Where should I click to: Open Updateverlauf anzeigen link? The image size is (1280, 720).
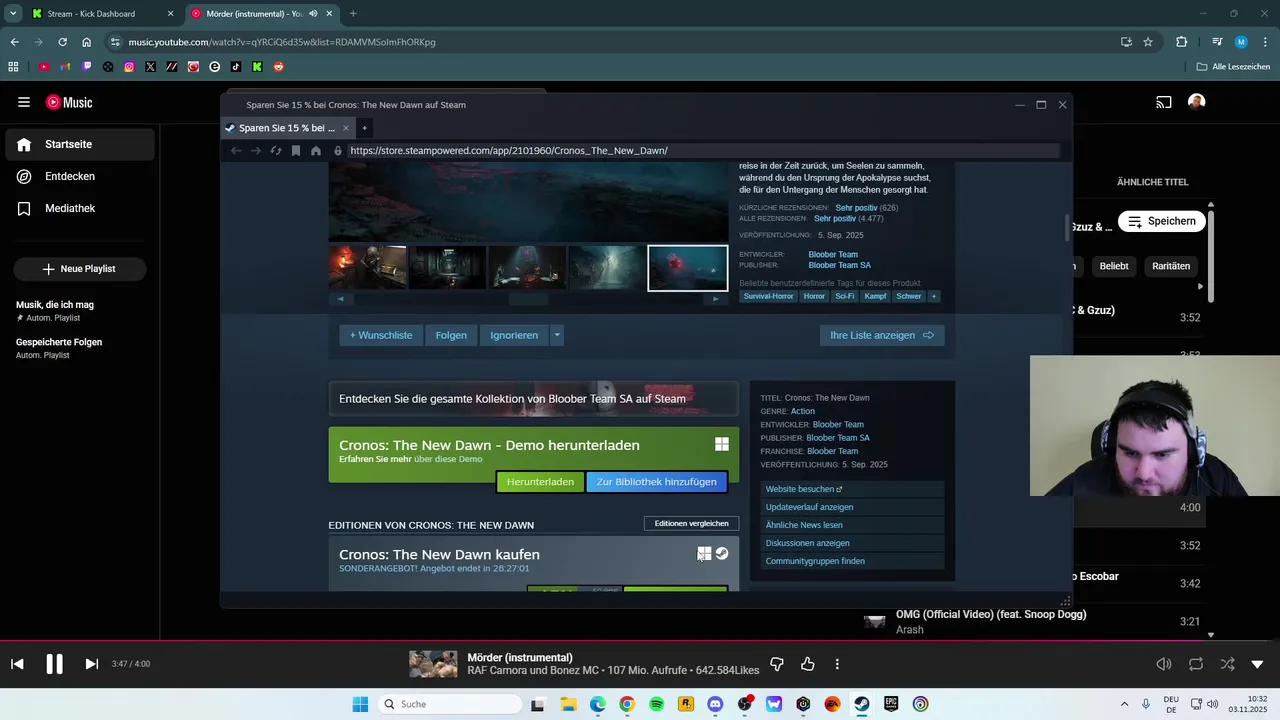(851, 507)
